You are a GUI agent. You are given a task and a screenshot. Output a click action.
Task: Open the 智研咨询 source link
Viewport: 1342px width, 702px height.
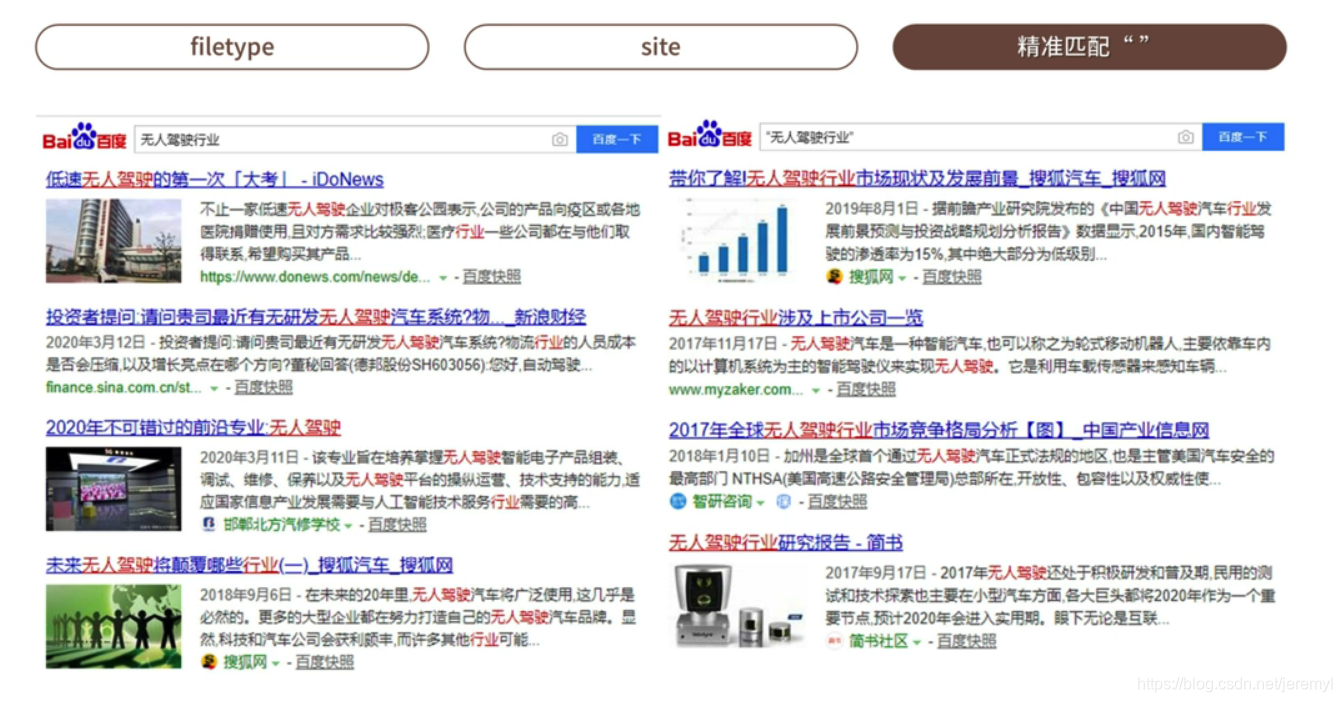(x=722, y=501)
